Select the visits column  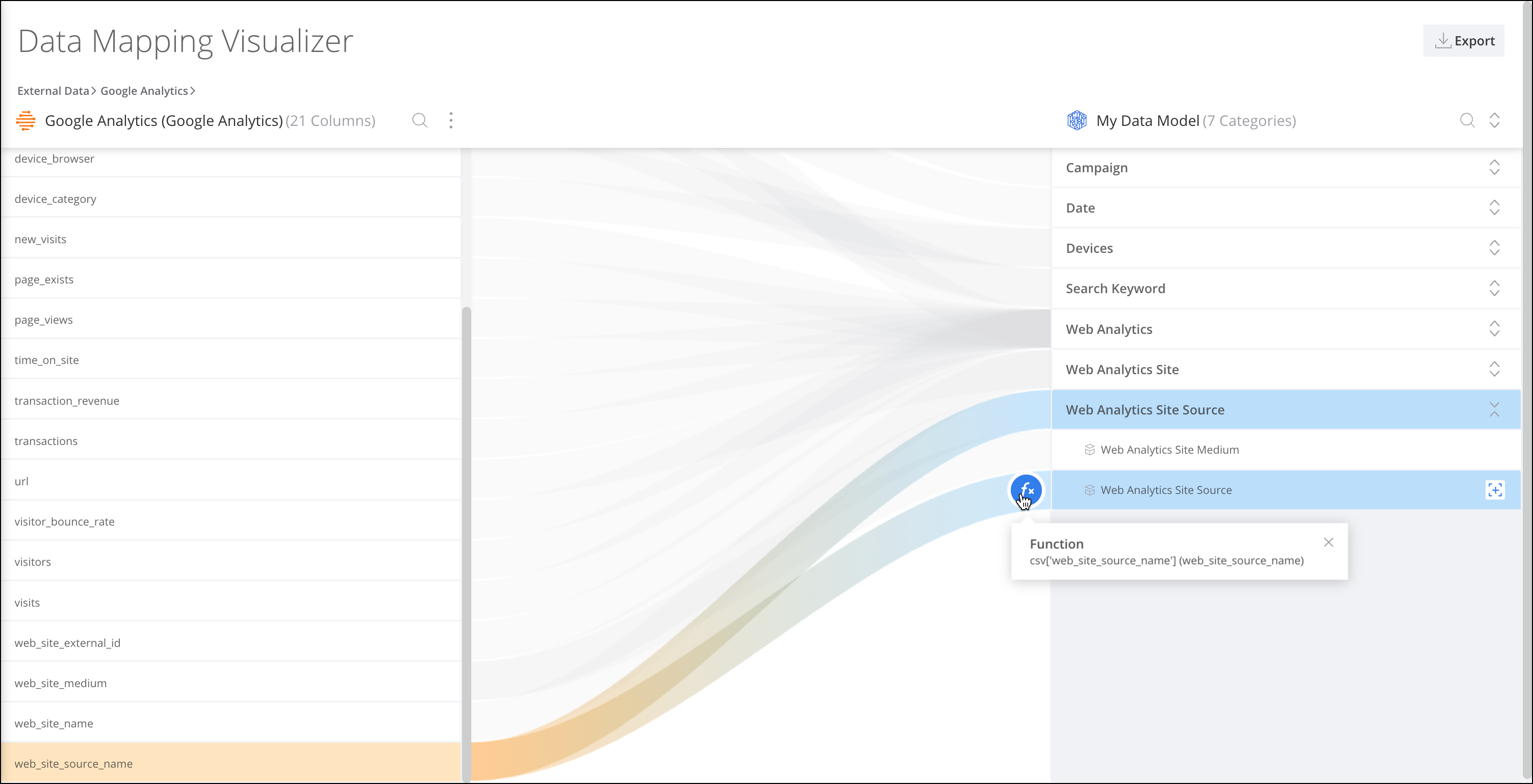click(x=231, y=602)
